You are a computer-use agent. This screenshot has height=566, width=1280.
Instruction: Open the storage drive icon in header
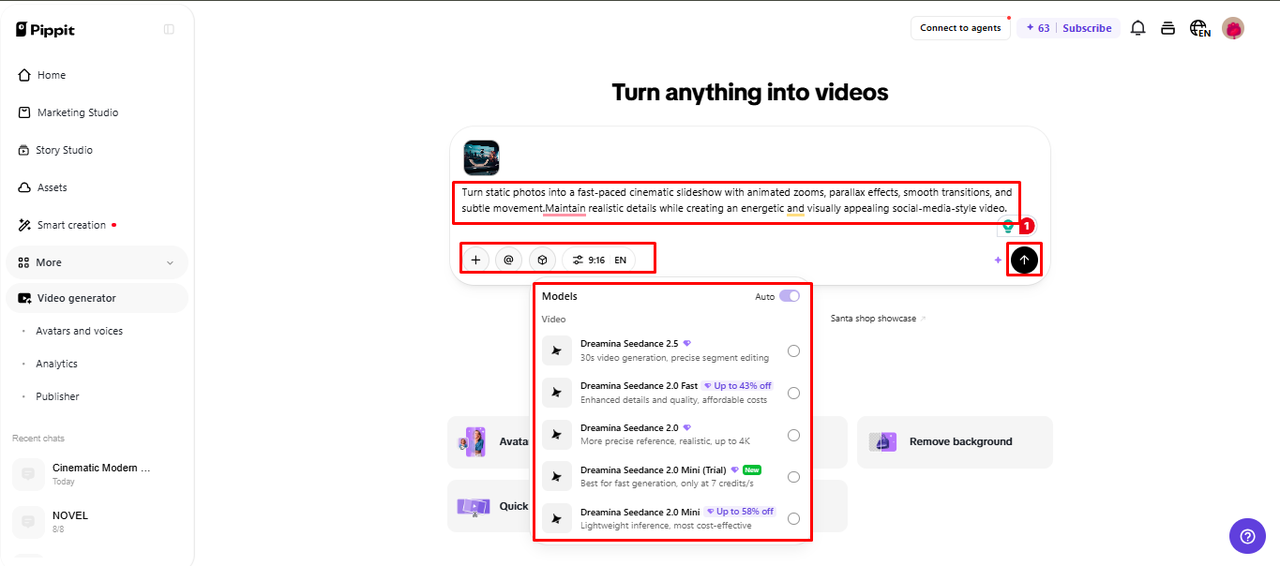click(1167, 28)
